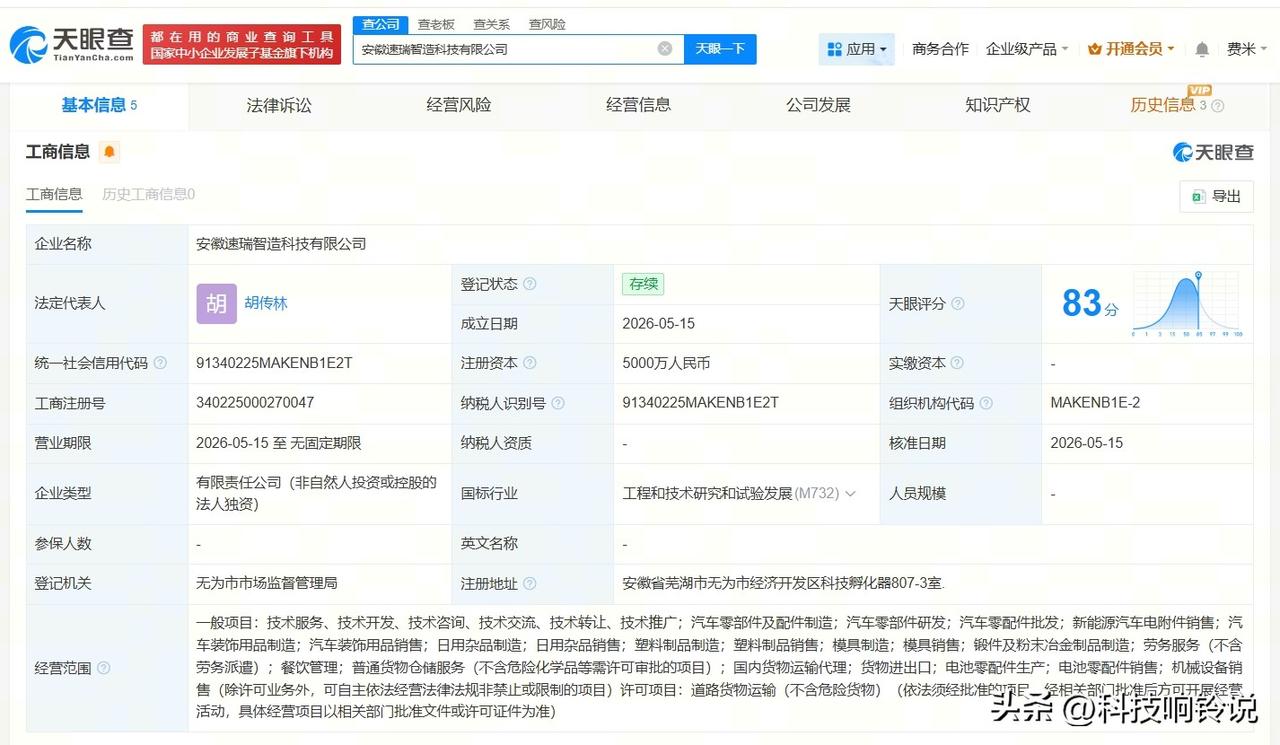The image size is (1280, 745).
Task: Clear the search box with X icon
Action: (665, 48)
